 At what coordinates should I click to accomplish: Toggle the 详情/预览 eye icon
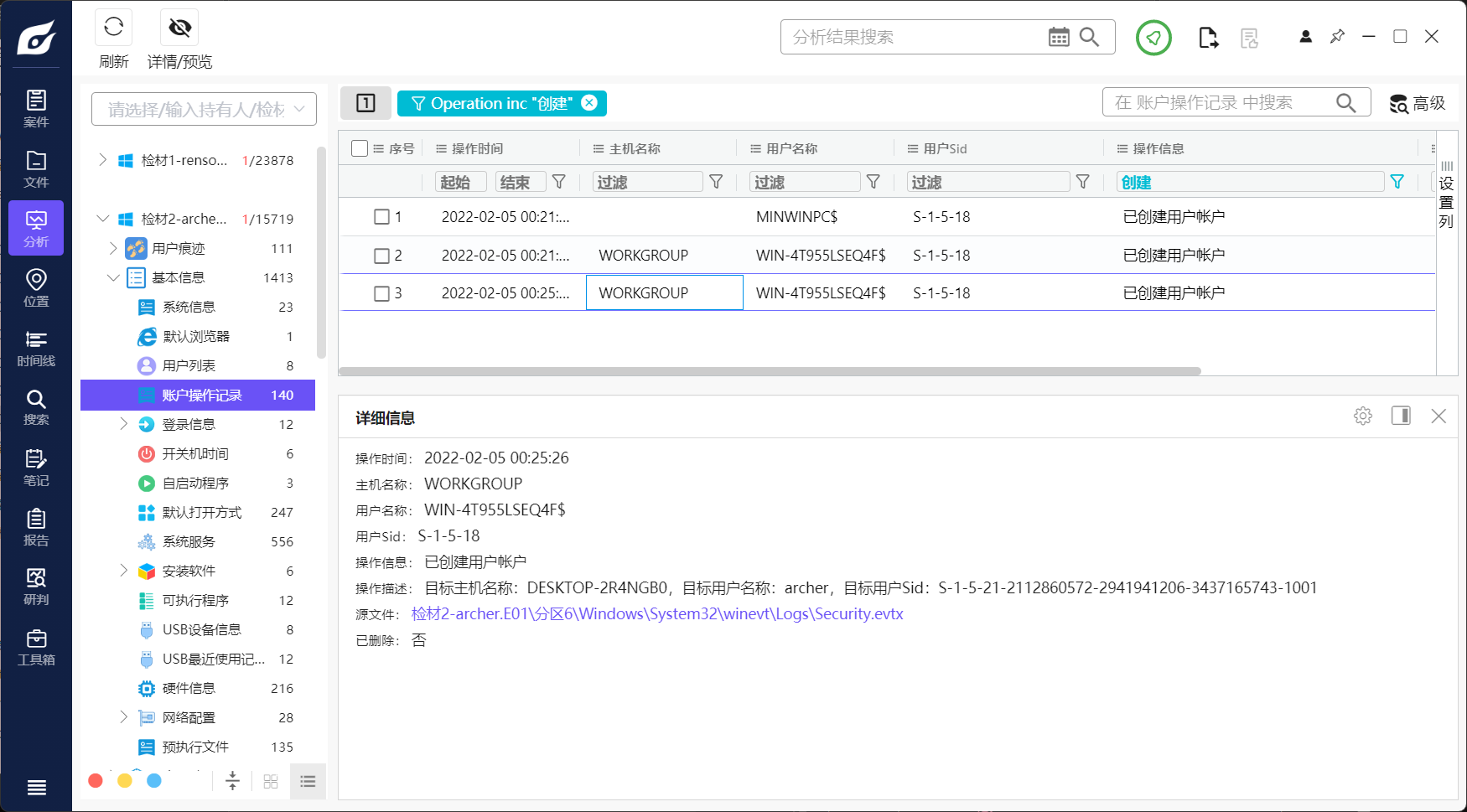[x=179, y=27]
